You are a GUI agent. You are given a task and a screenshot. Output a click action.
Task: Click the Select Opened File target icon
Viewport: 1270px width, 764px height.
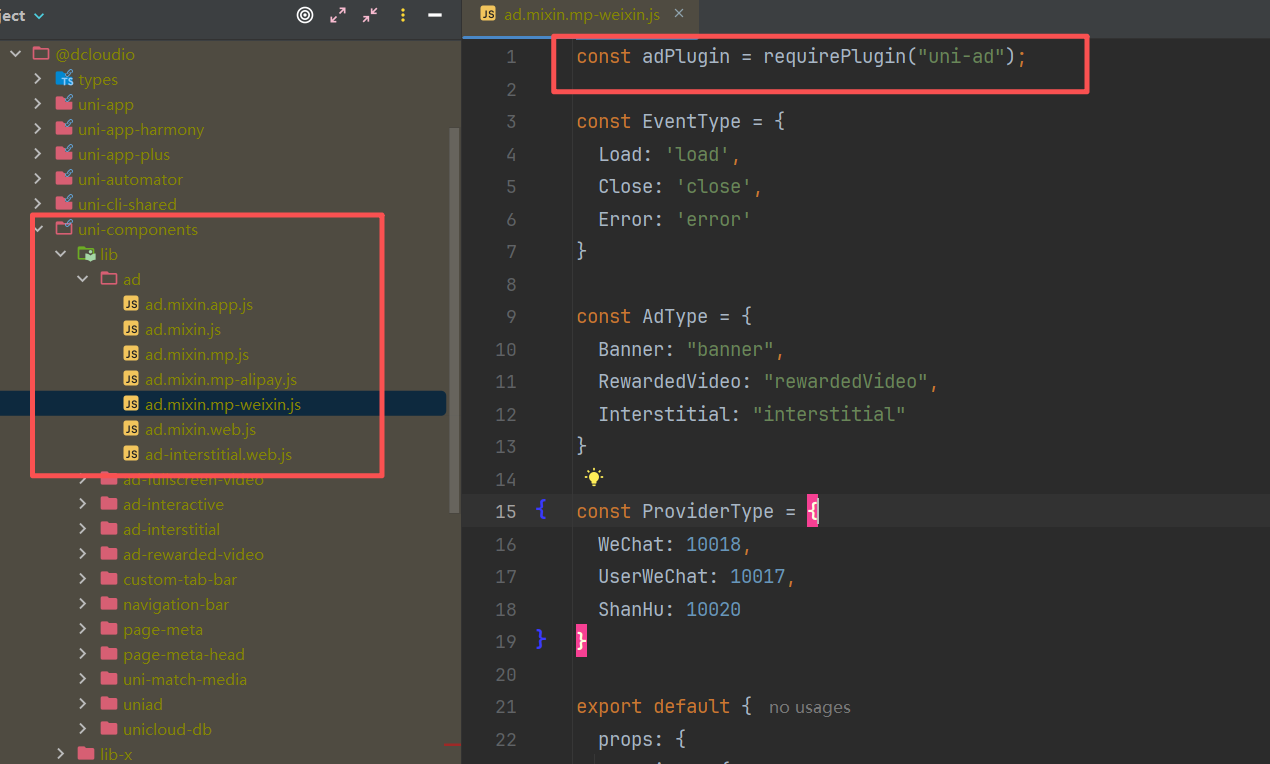[x=305, y=15]
